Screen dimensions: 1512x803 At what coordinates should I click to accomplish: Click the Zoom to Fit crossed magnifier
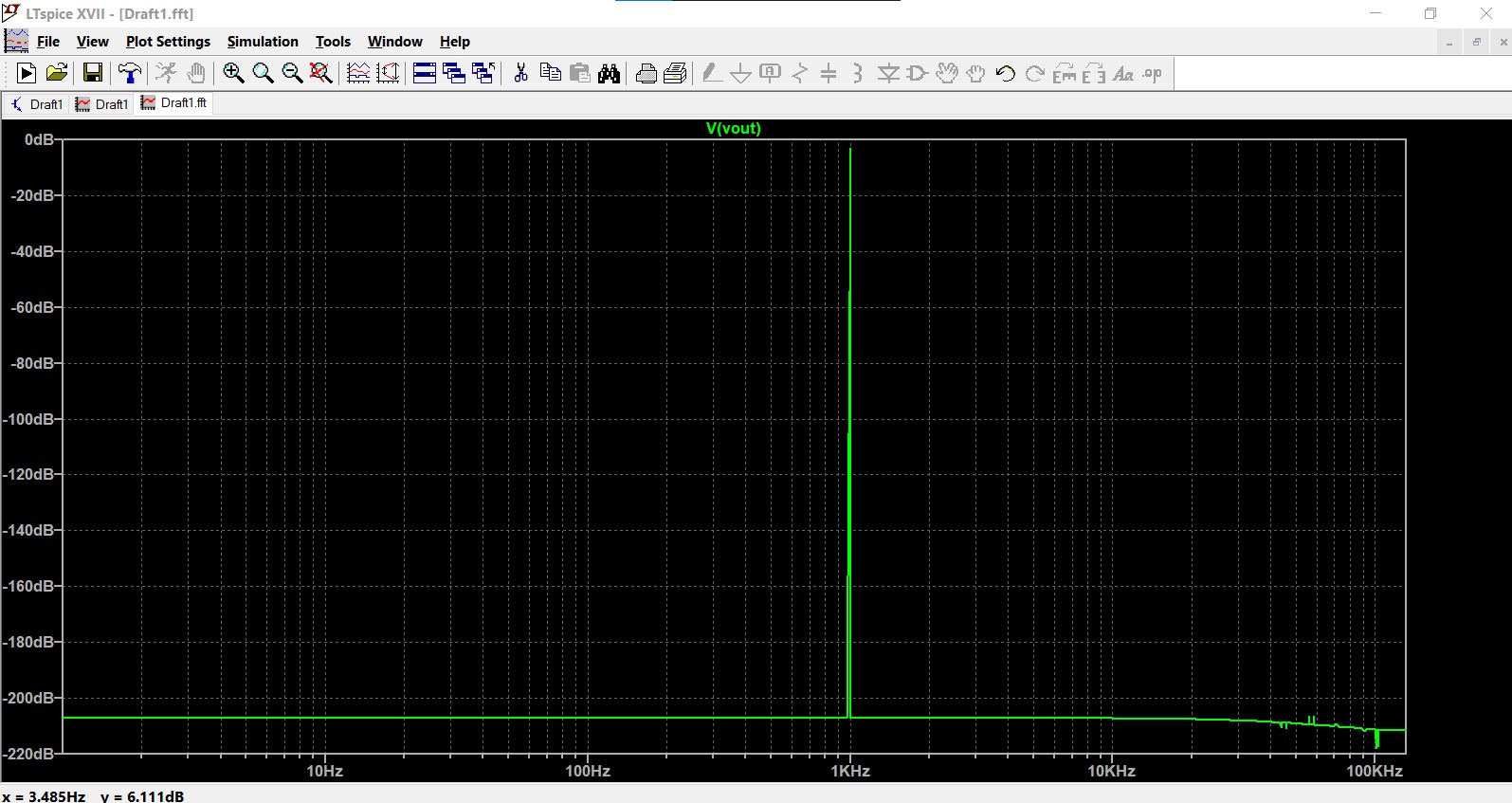(x=321, y=73)
